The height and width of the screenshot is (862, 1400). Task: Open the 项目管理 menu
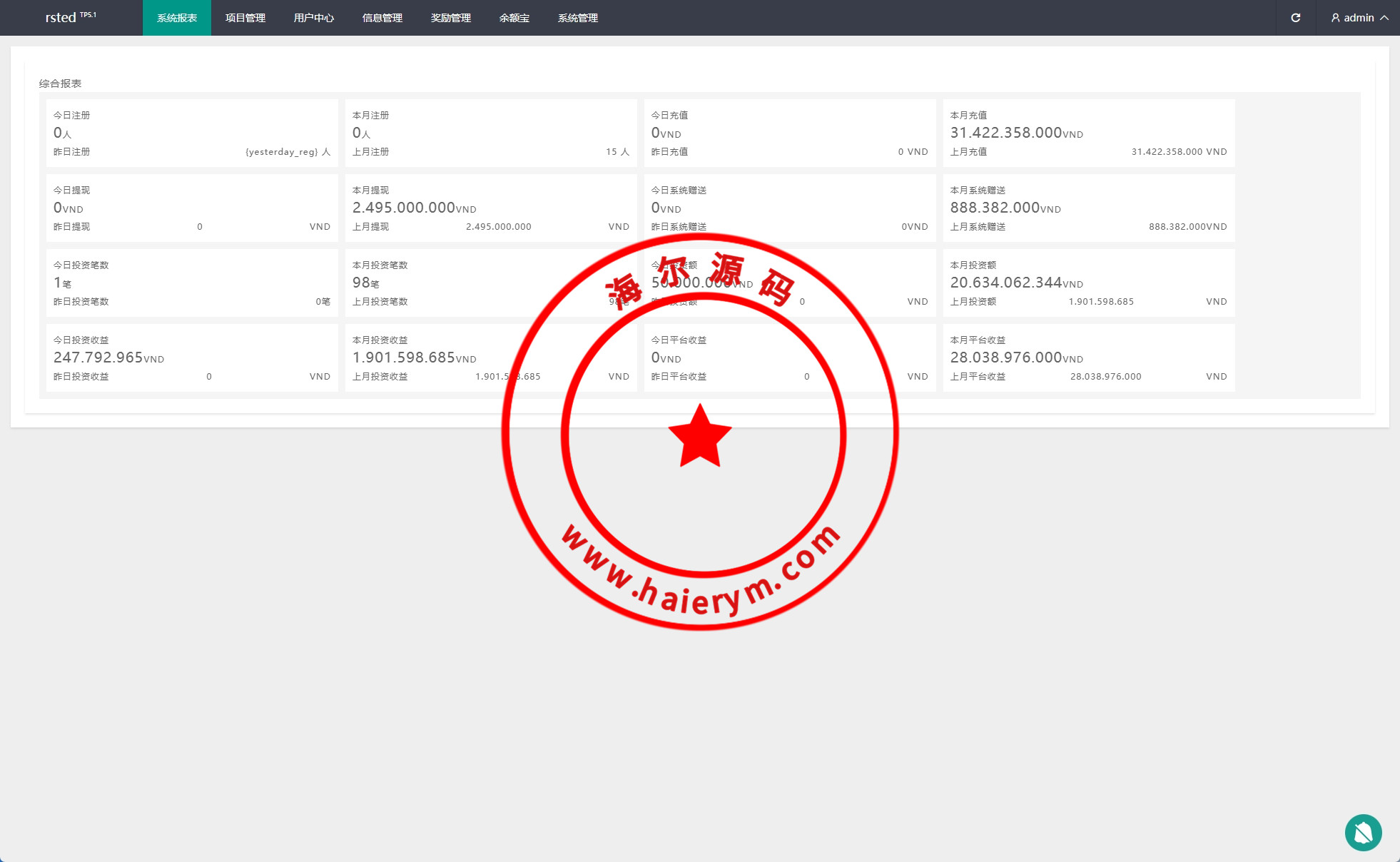click(245, 18)
